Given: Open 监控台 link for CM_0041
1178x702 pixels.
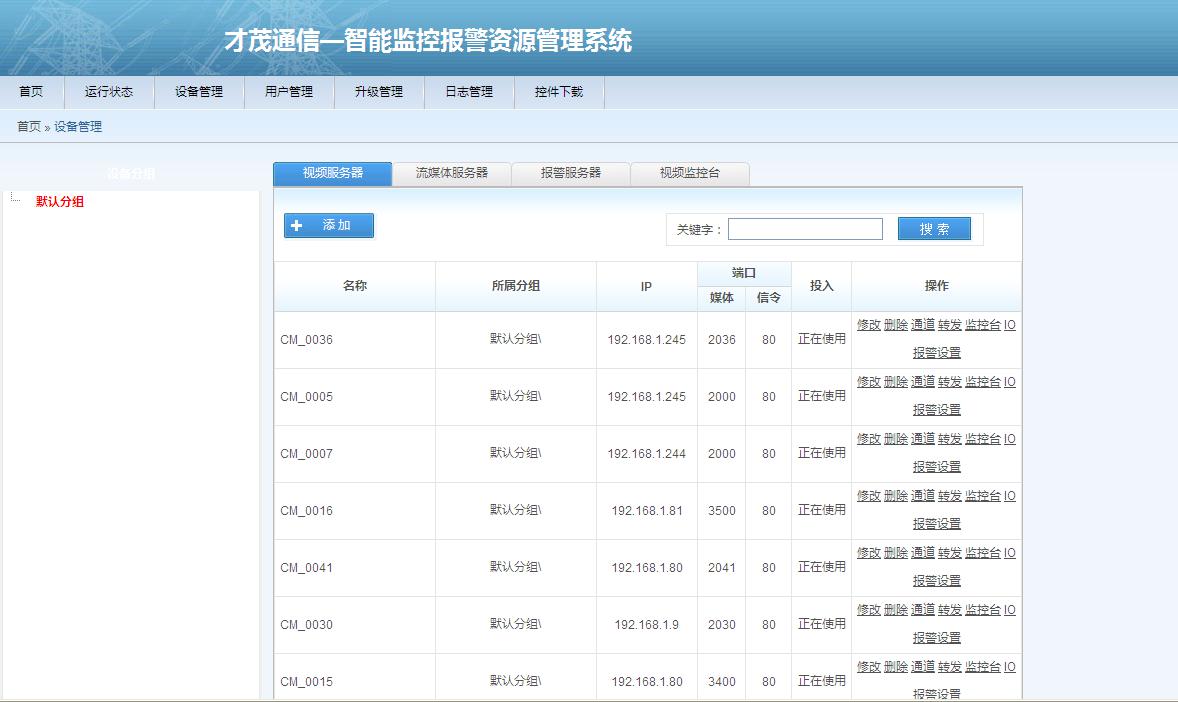Looking at the screenshot, I should pos(982,553).
